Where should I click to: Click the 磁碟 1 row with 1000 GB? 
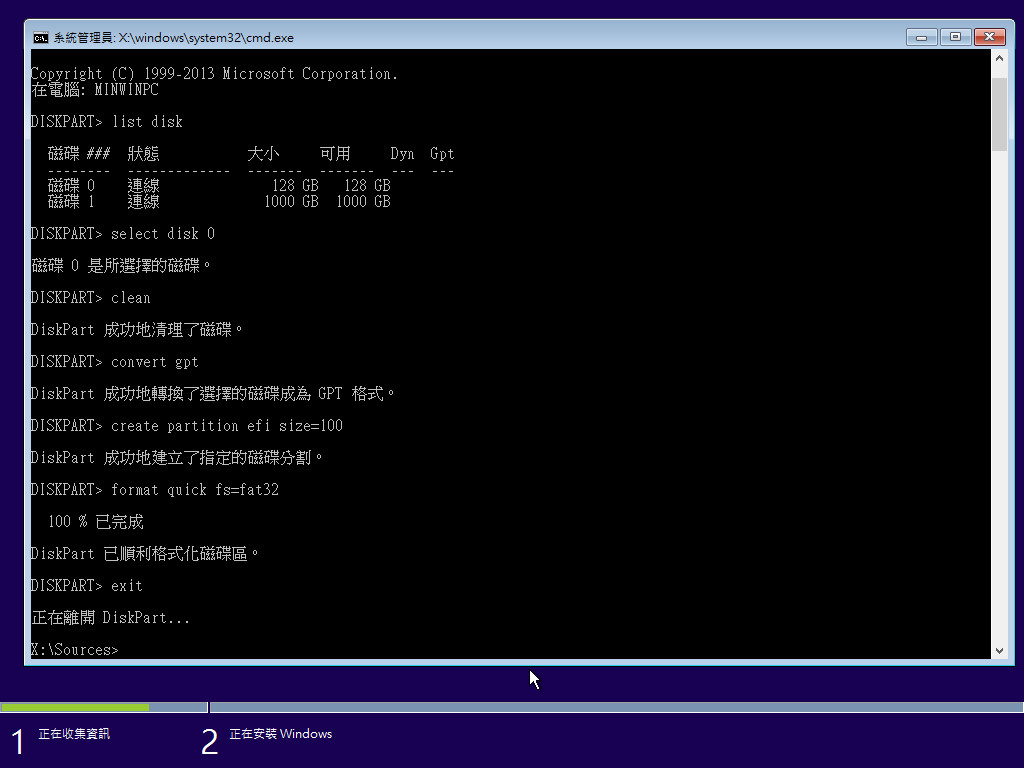click(x=219, y=201)
